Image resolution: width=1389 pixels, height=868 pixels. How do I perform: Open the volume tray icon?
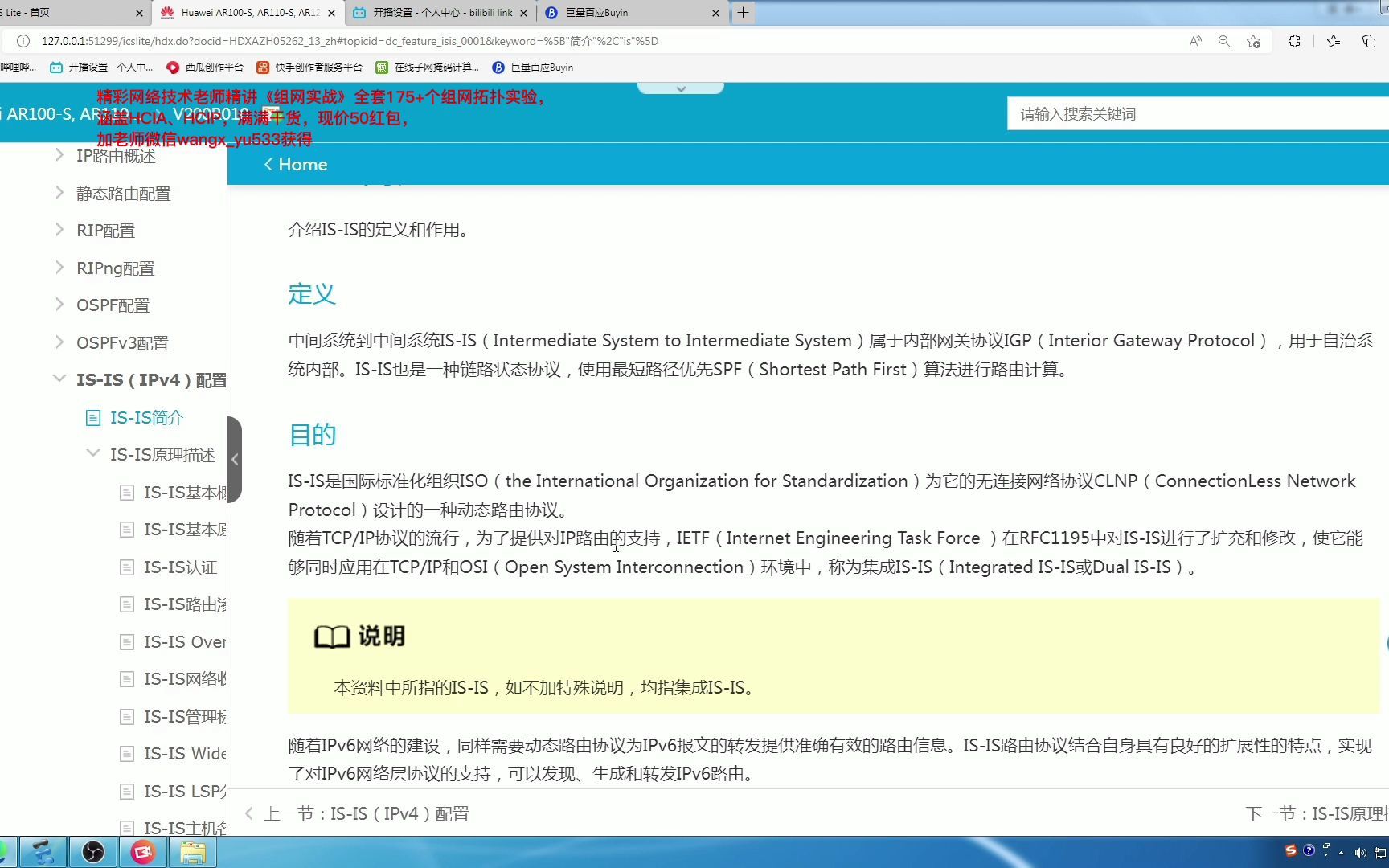coord(1361,853)
